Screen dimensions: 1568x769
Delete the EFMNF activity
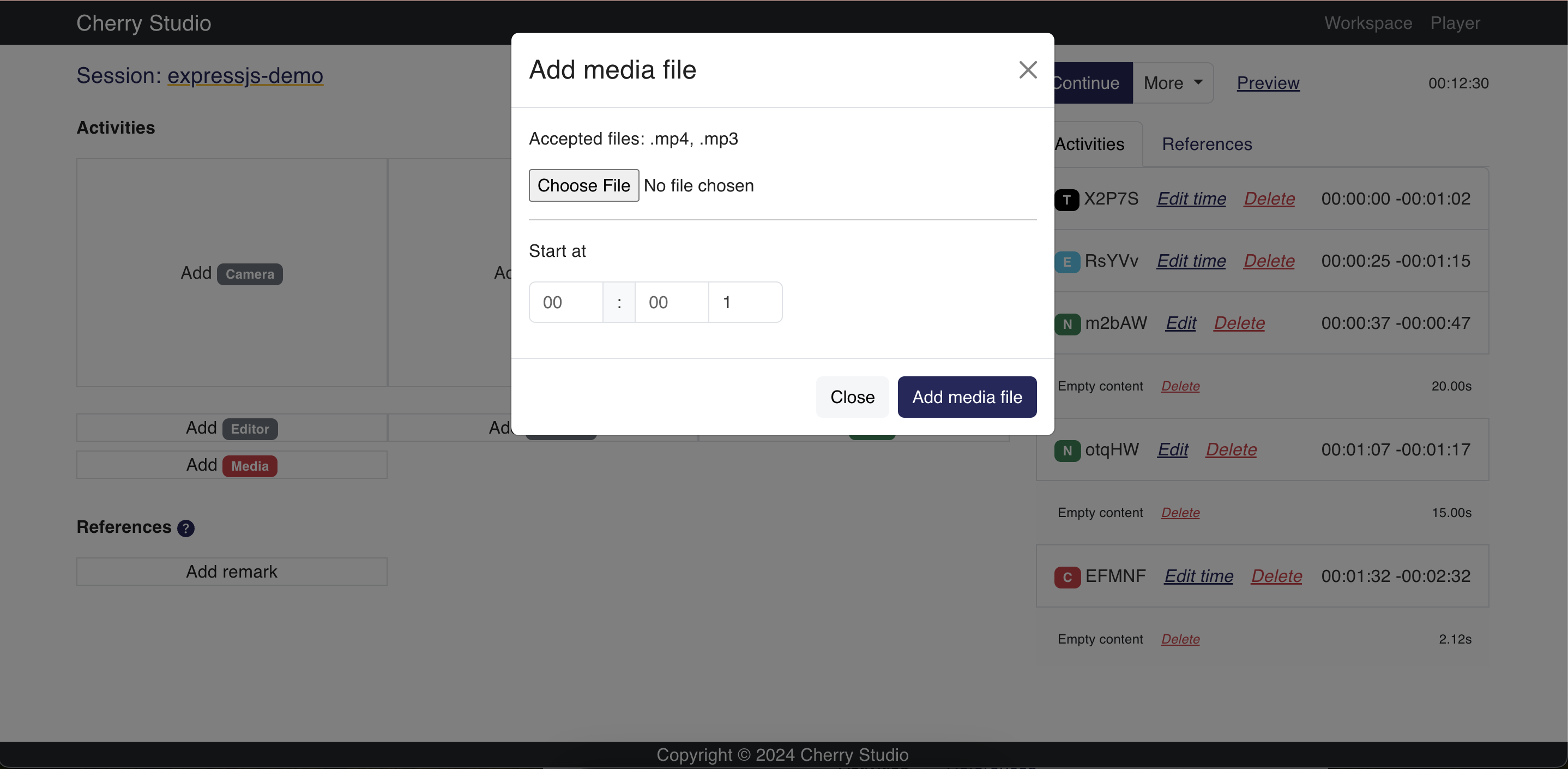(x=1276, y=576)
